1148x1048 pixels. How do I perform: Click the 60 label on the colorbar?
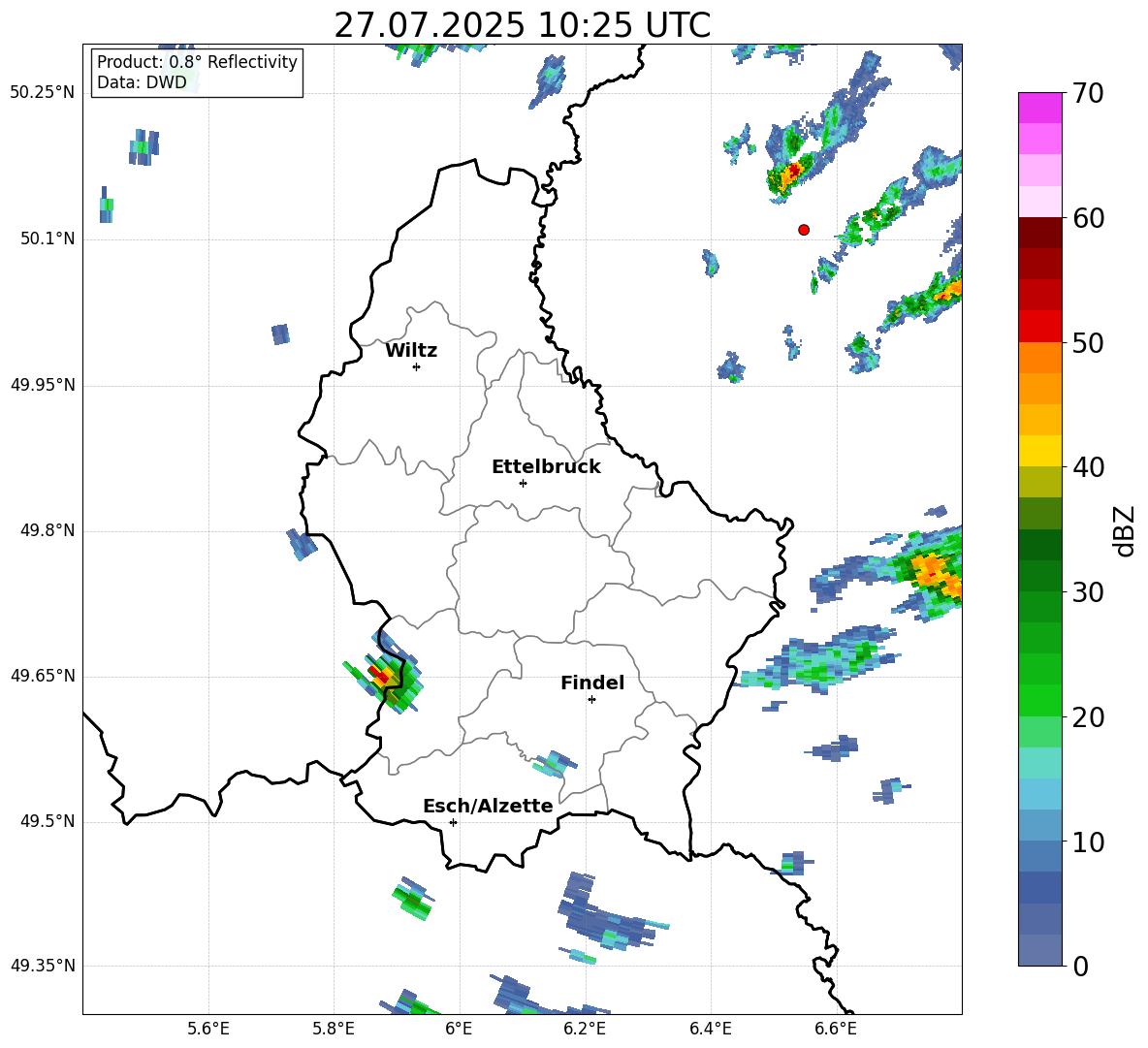click(1087, 218)
